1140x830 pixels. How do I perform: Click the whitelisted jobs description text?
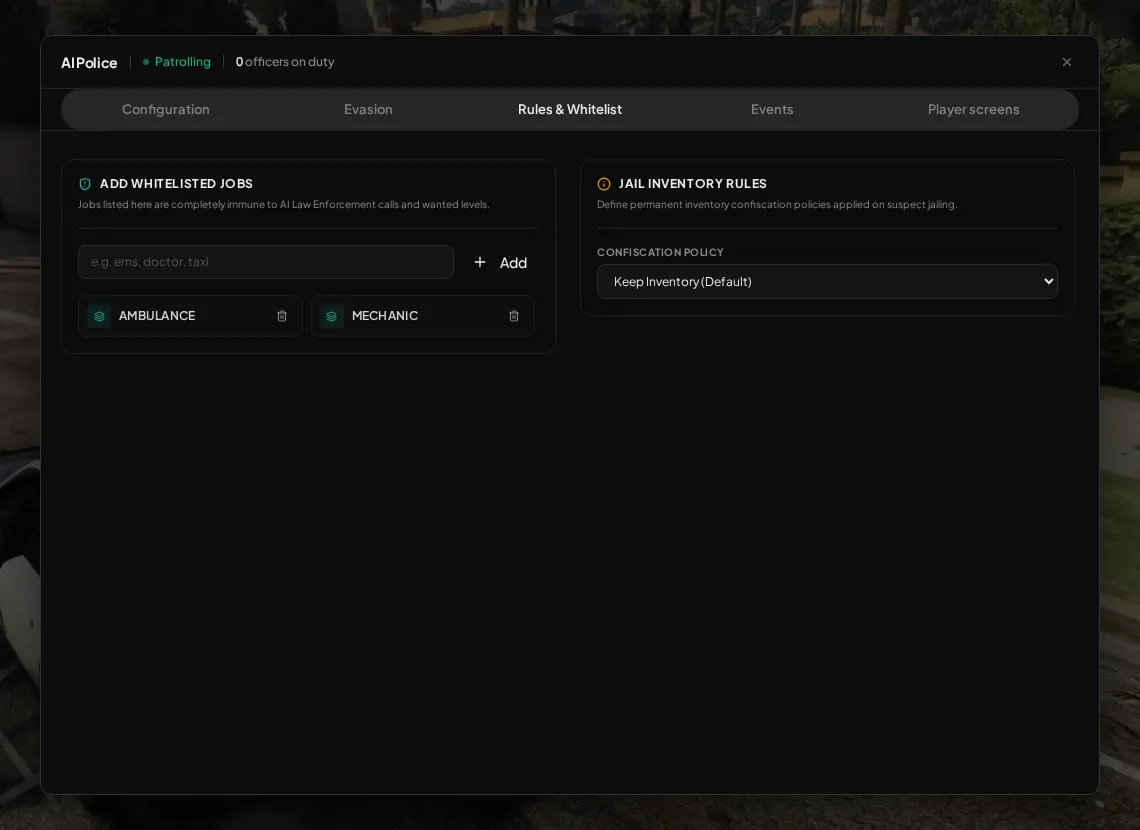[284, 205]
